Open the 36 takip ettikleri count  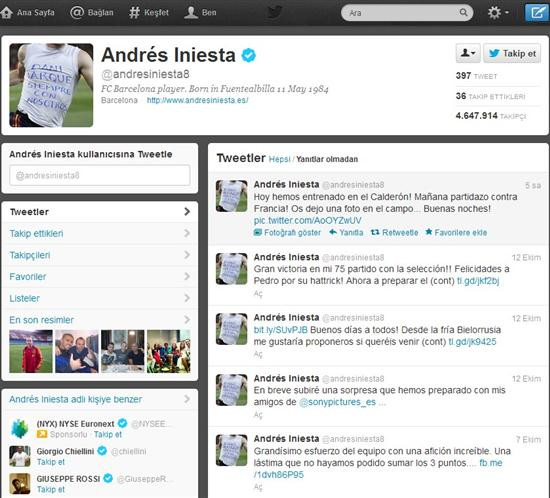tap(490, 96)
